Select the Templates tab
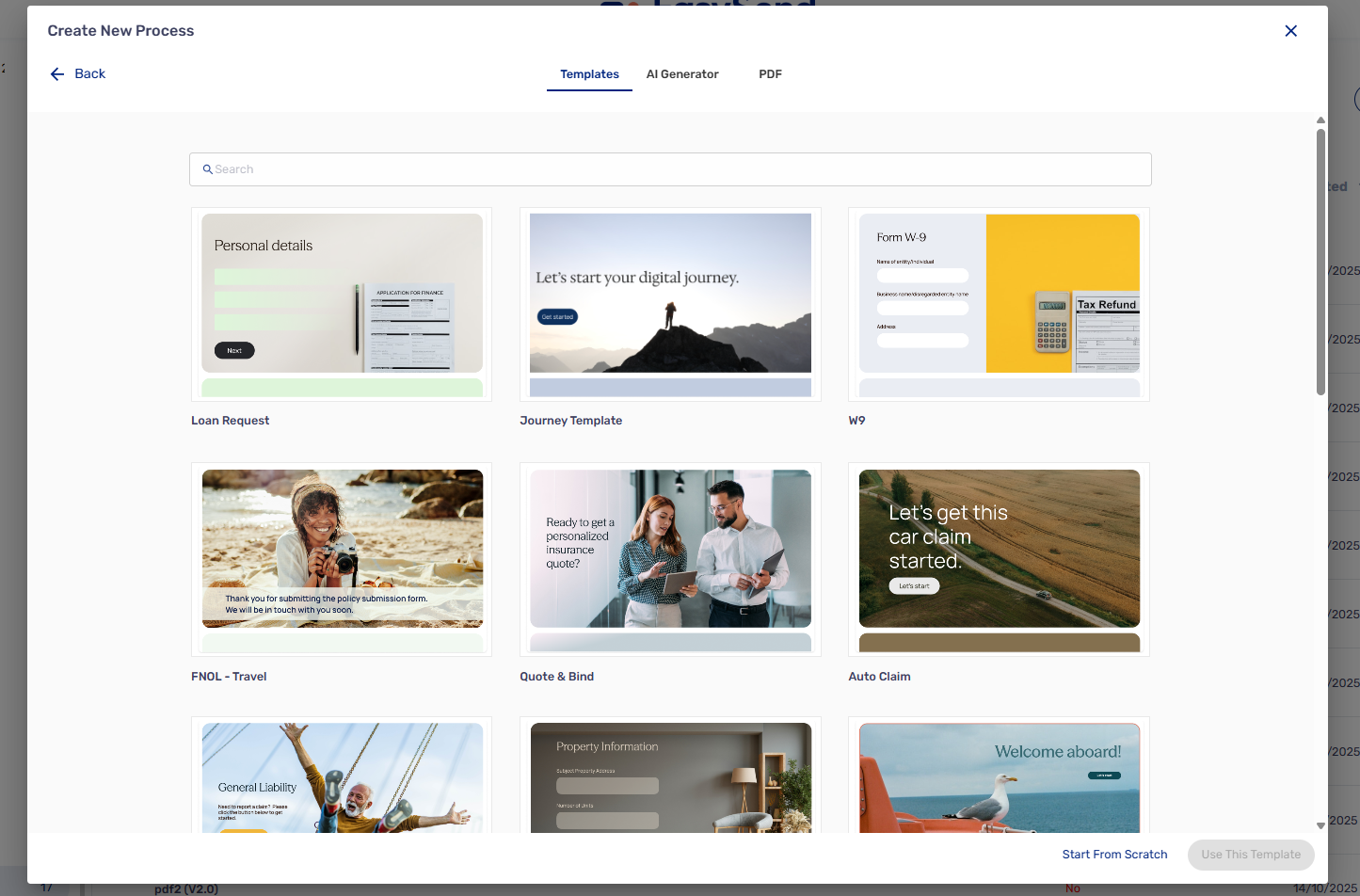The image size is (1360, 896). point(589,74)
